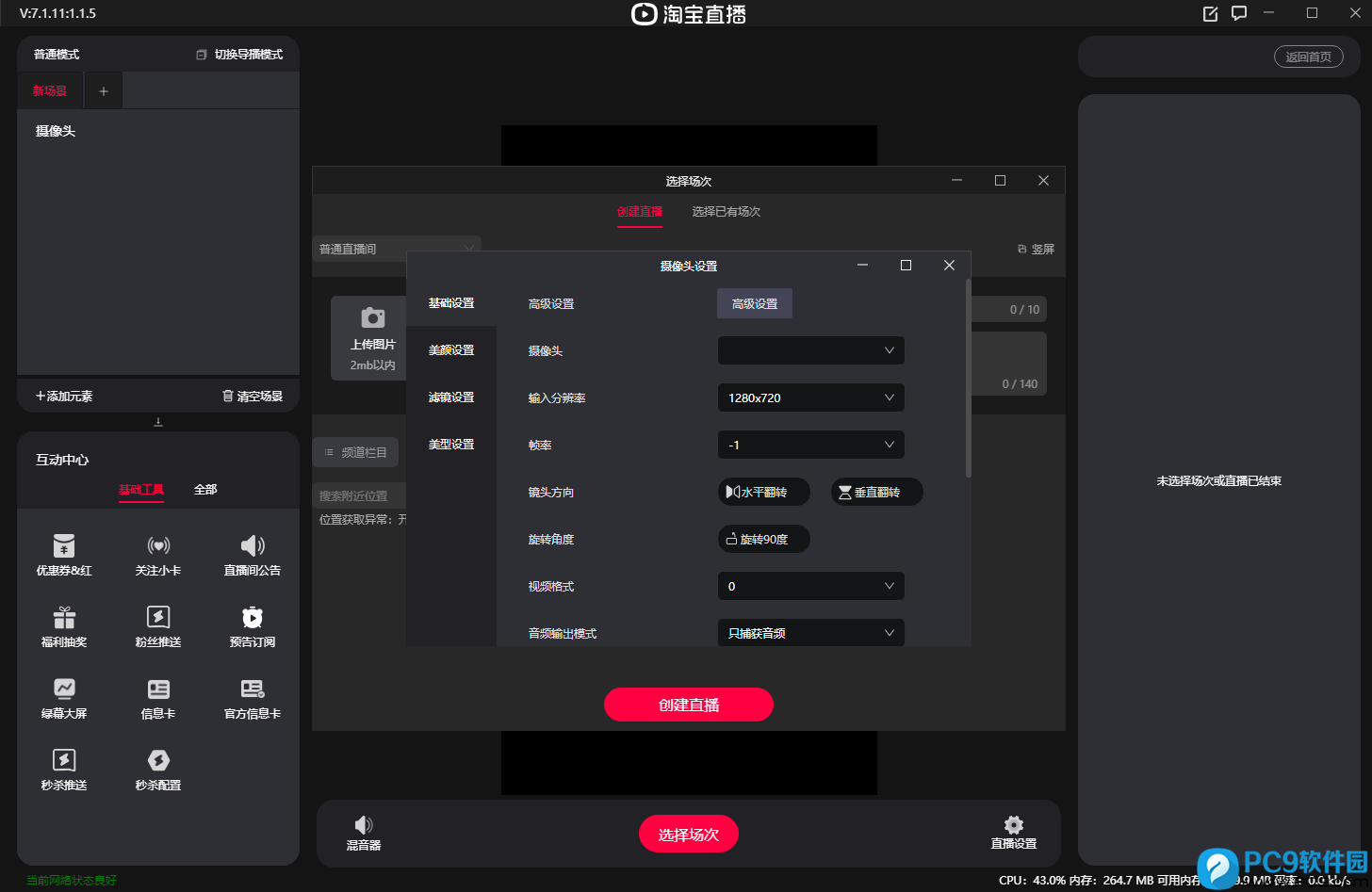1372x892 pixels.
Task: Click the 竖屏 portrait screen icon
Action: [x=1022, y=249]
